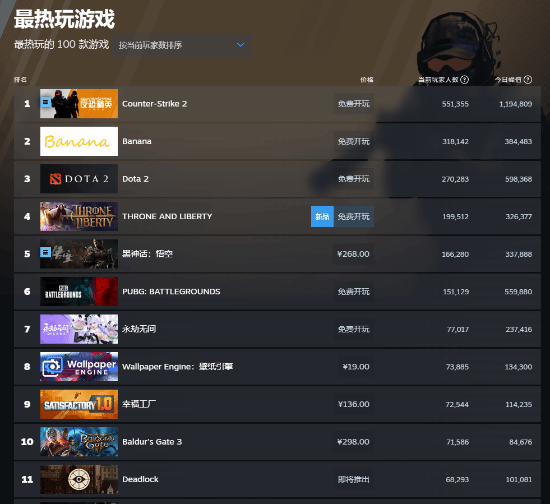Viewport: 550px width, 504px height.
Task: Click the blue new-release tag on Throne and Liberty
Action: pyautogui.click(x=322, y=216)
